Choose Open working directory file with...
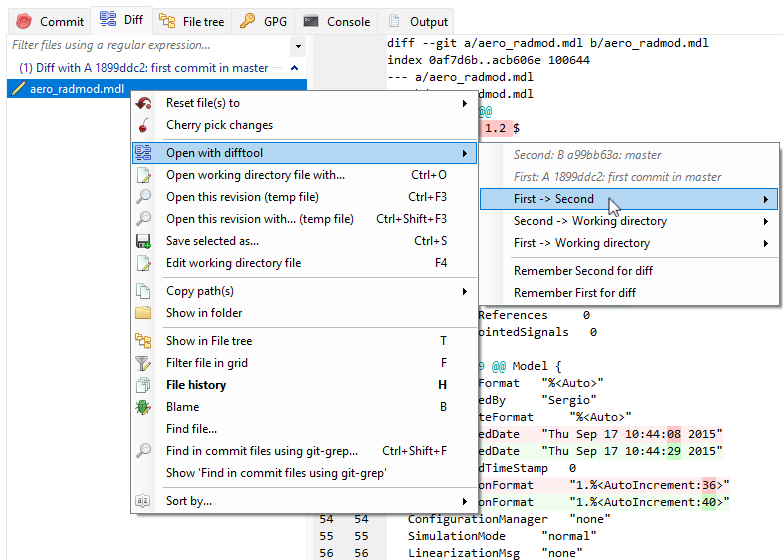783x560 pixels. coord(305,175)
